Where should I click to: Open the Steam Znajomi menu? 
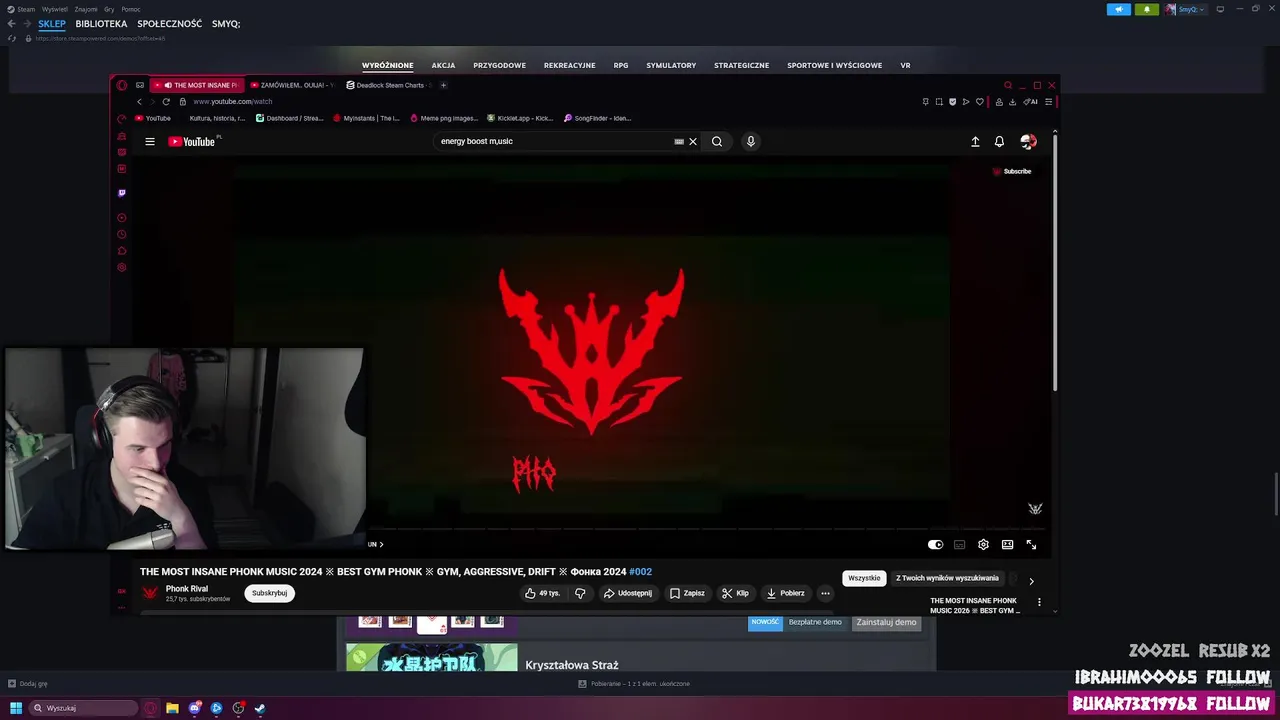[86, 9]
